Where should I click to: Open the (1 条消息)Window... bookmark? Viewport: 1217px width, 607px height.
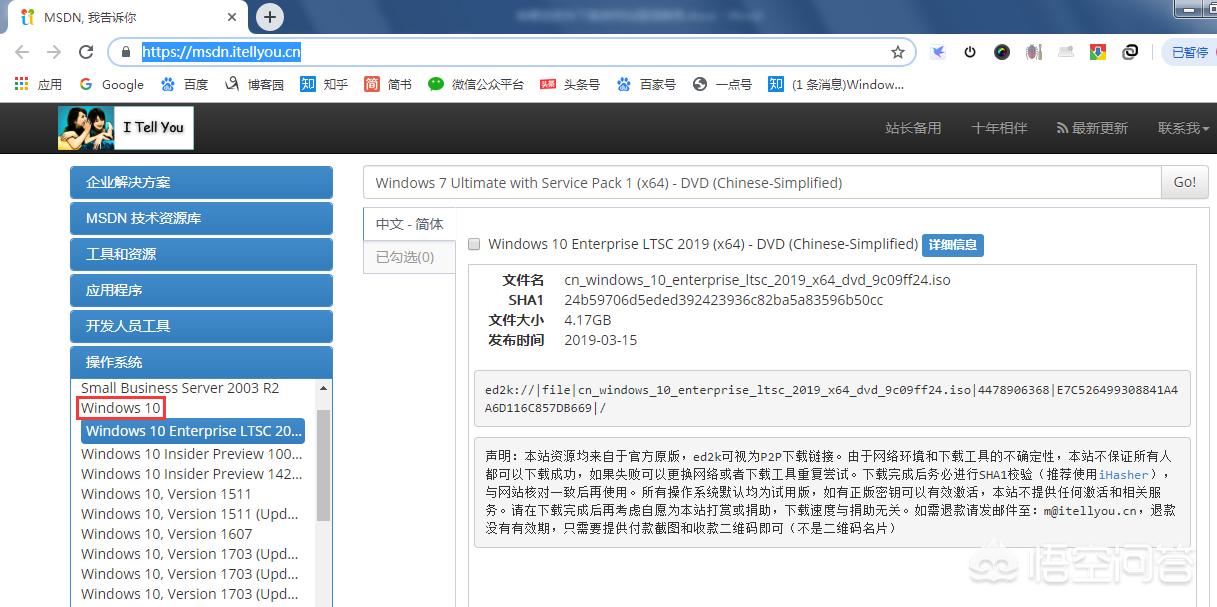[x=836, y=84]
